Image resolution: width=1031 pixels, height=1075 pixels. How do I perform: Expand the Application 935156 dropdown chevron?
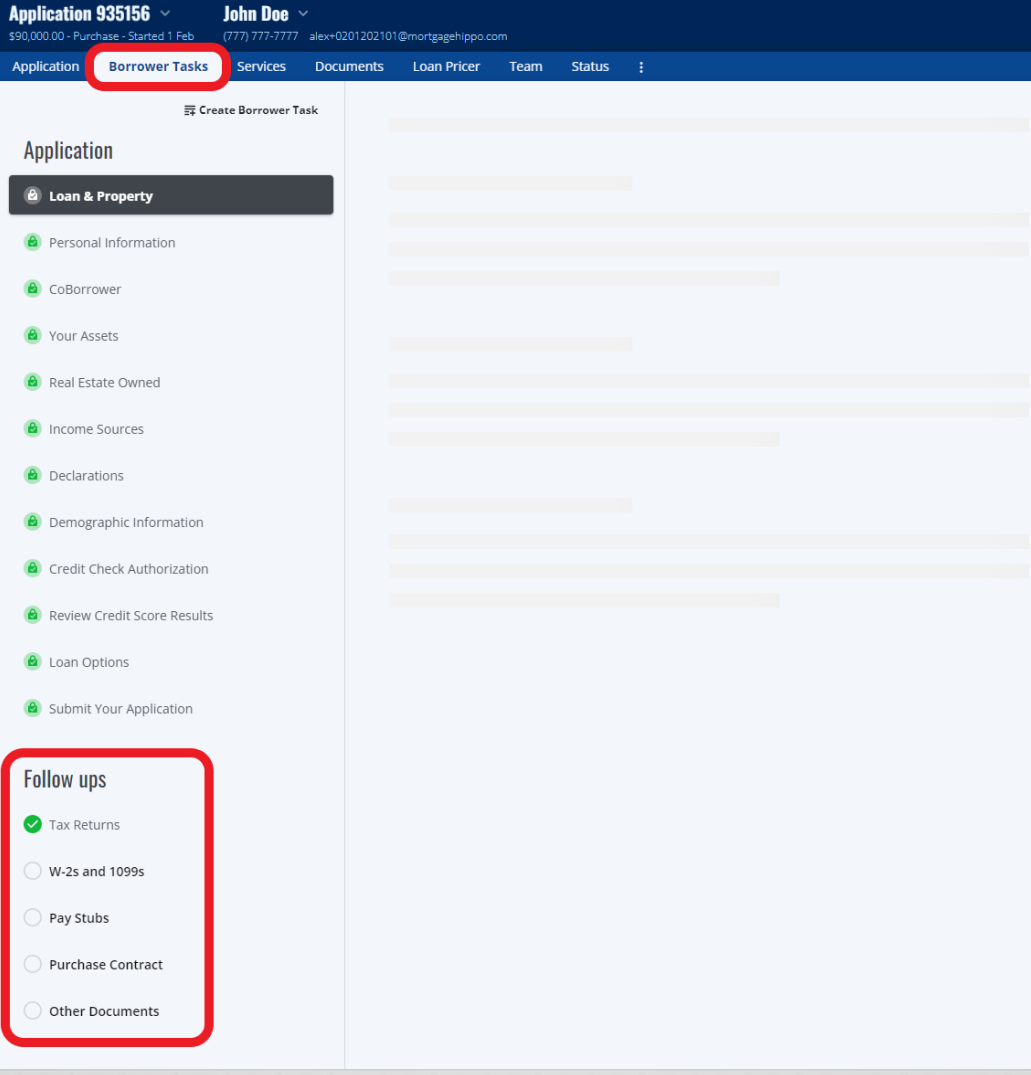tap(165, 14)
